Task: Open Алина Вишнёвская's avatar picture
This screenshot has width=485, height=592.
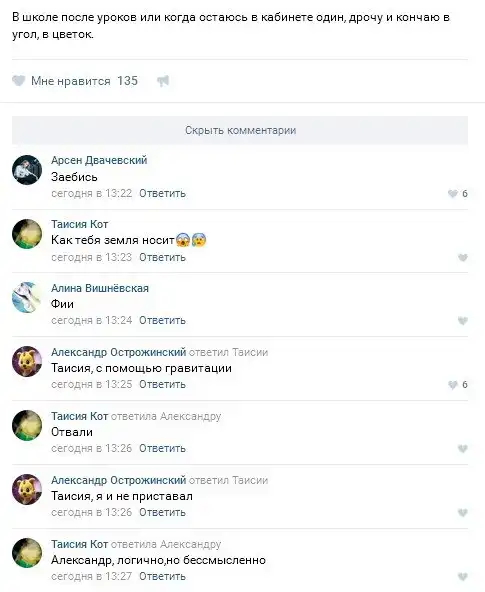Action: coord(27,298)
